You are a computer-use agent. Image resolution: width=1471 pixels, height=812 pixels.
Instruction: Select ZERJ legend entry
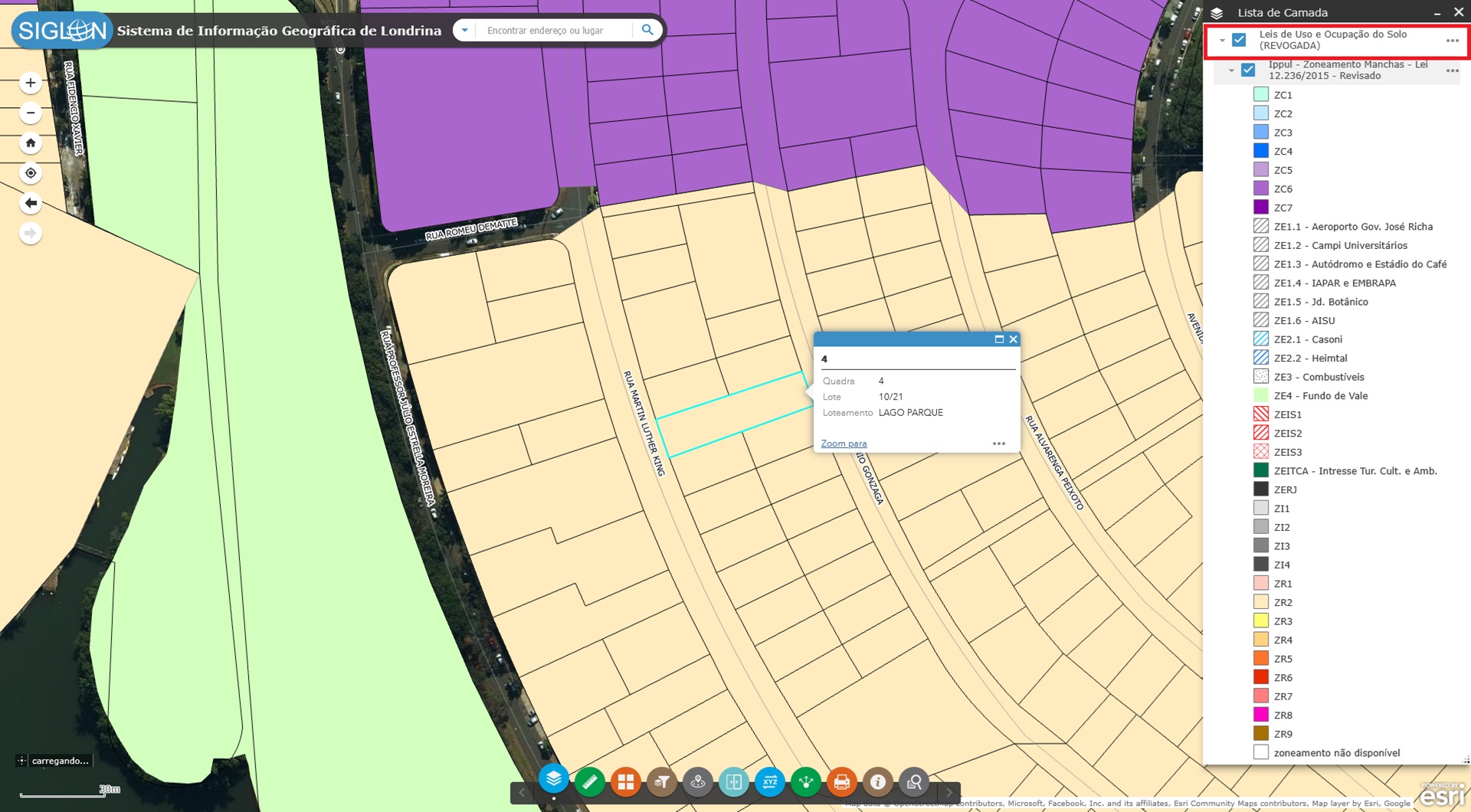(x=1285, y=489)
